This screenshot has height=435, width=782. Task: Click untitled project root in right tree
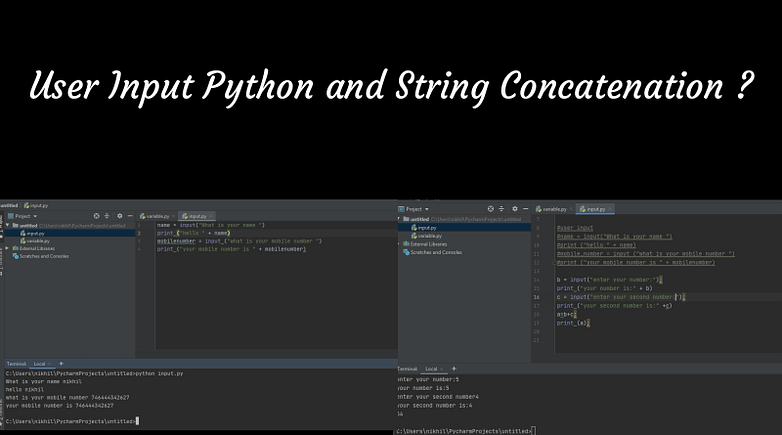419,219
